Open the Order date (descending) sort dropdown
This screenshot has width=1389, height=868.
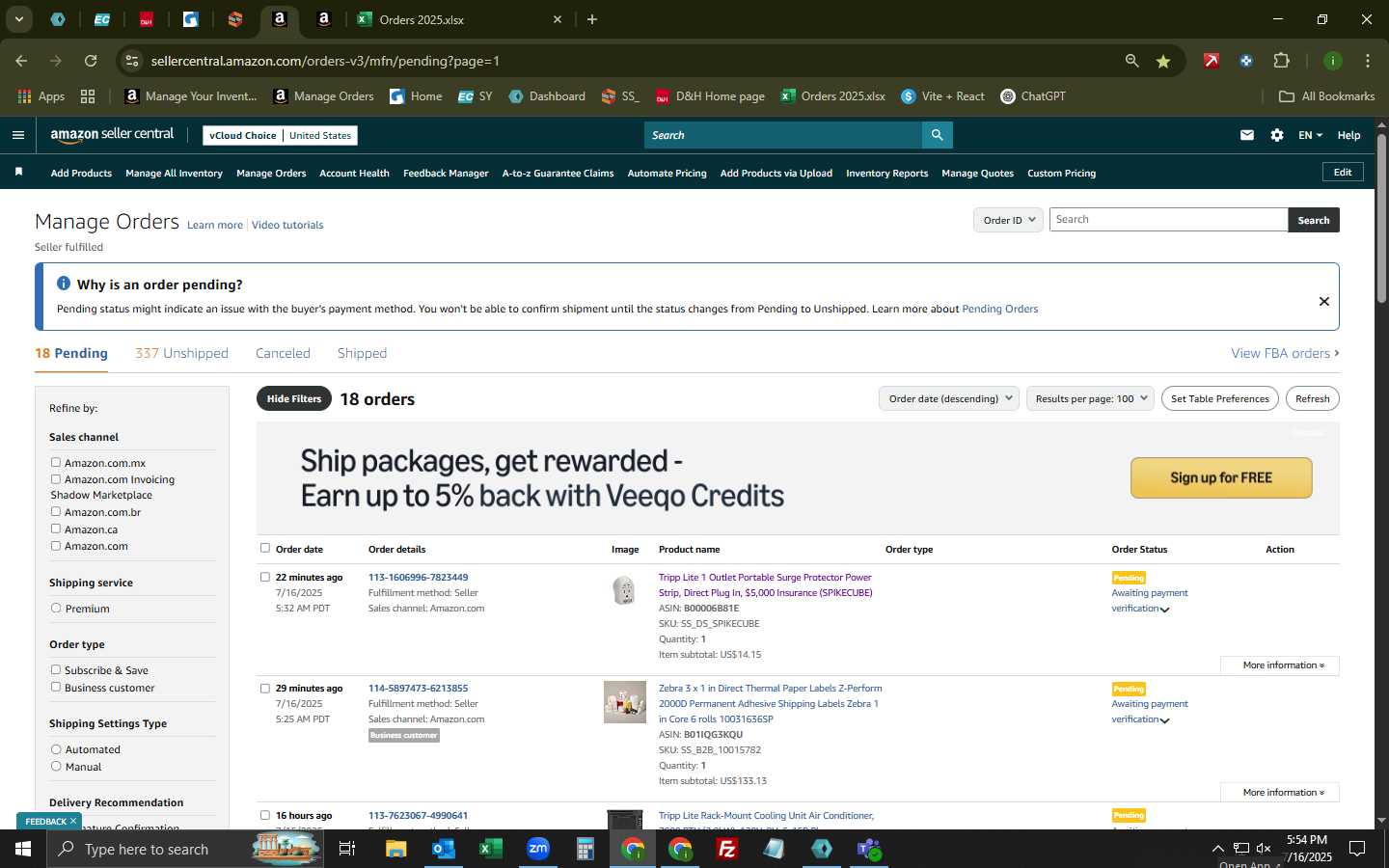(x=949, y=398)
